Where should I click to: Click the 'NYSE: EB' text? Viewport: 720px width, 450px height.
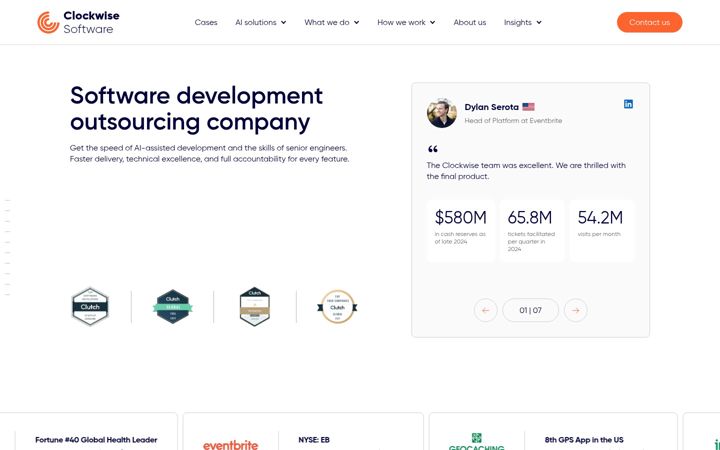[314, 440]
